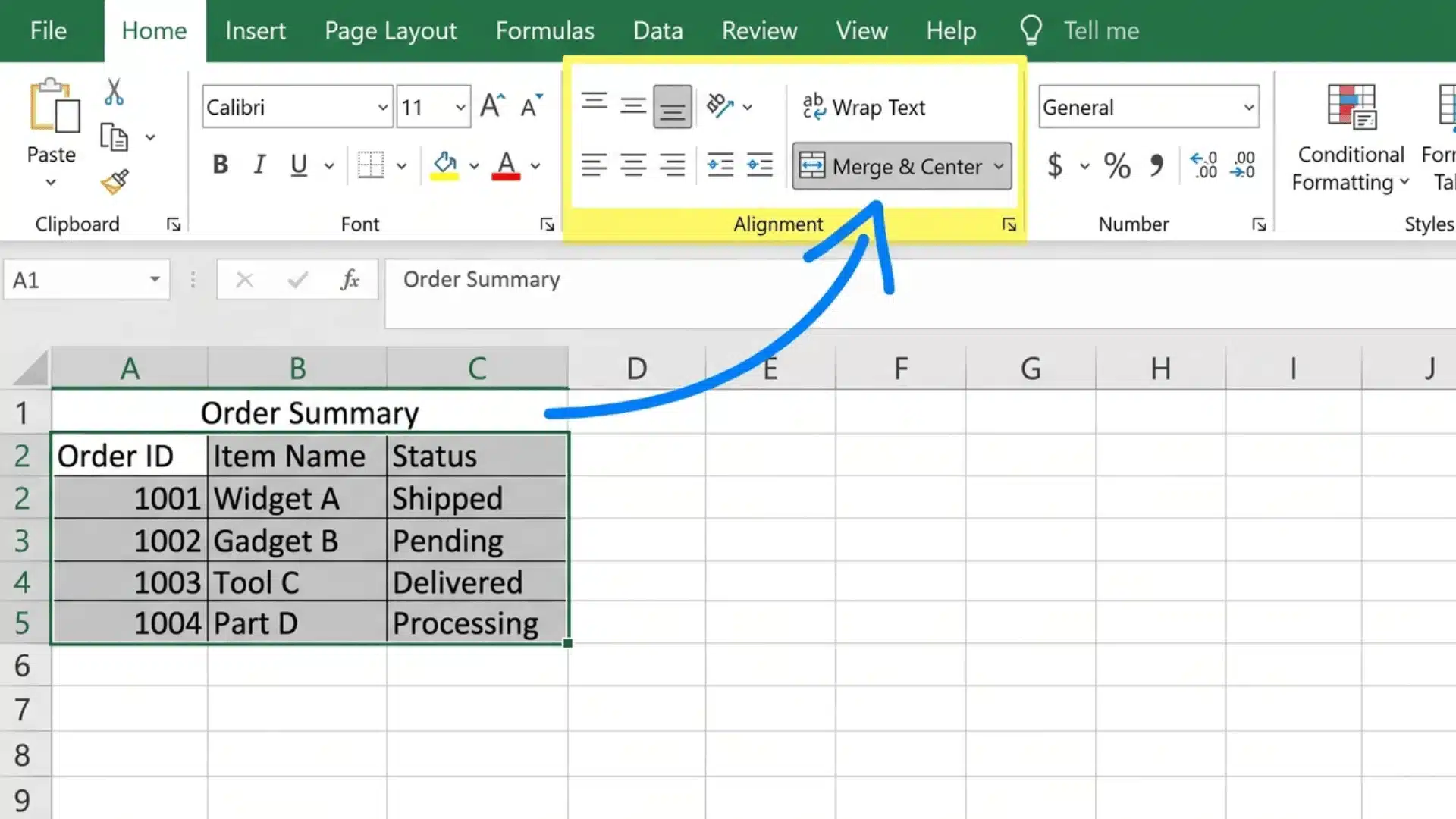
Task: Open Font settings dialog launcher
Action: point(547,224)
